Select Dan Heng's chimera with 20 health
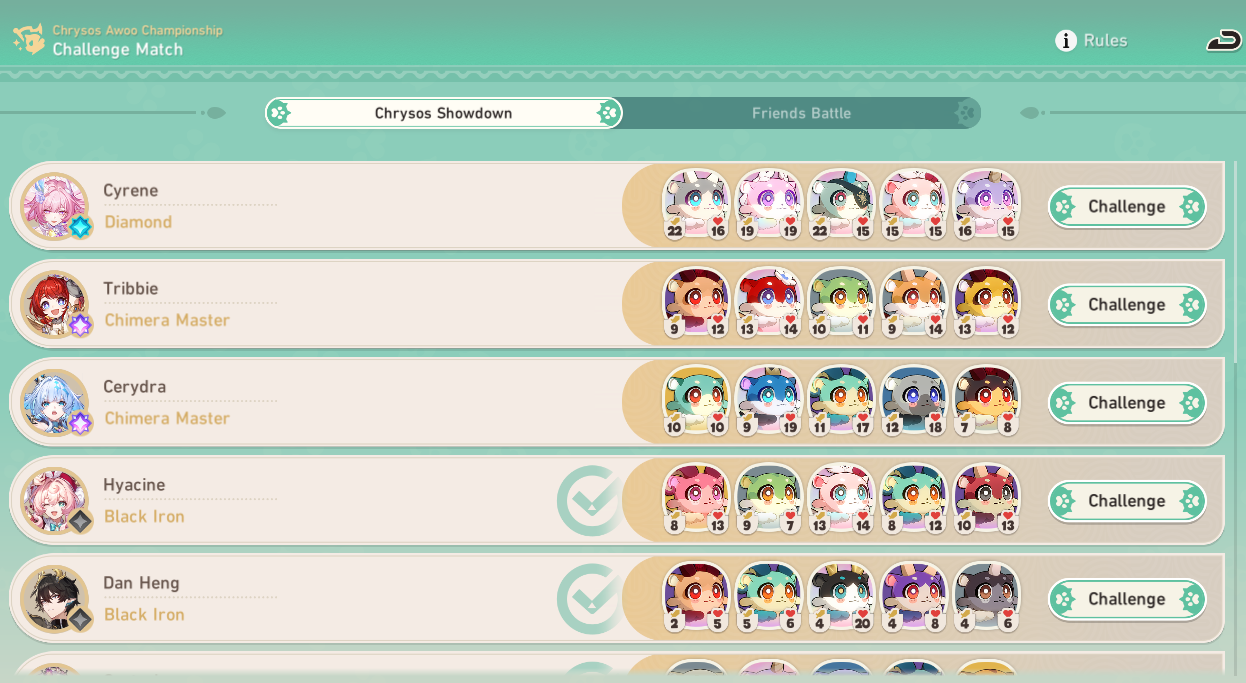Image resolution: width=1246 pixels, height=683 pixels. [841, 597]
